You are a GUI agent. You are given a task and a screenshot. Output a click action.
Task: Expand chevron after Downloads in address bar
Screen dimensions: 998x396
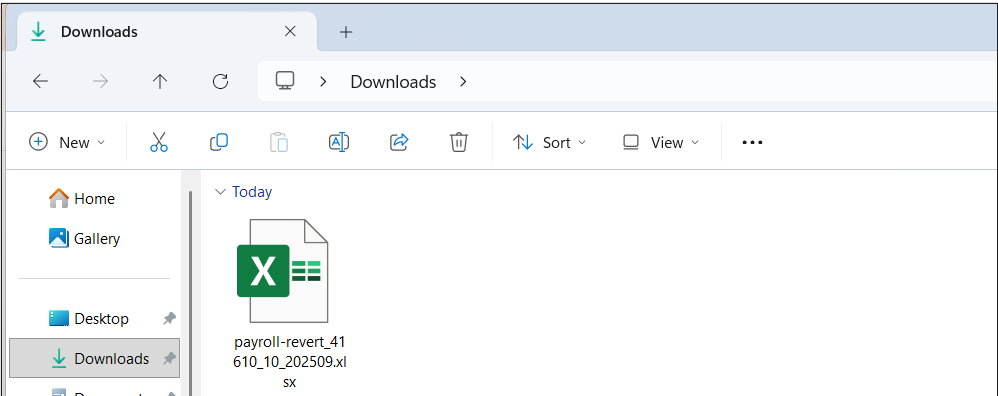463,81
